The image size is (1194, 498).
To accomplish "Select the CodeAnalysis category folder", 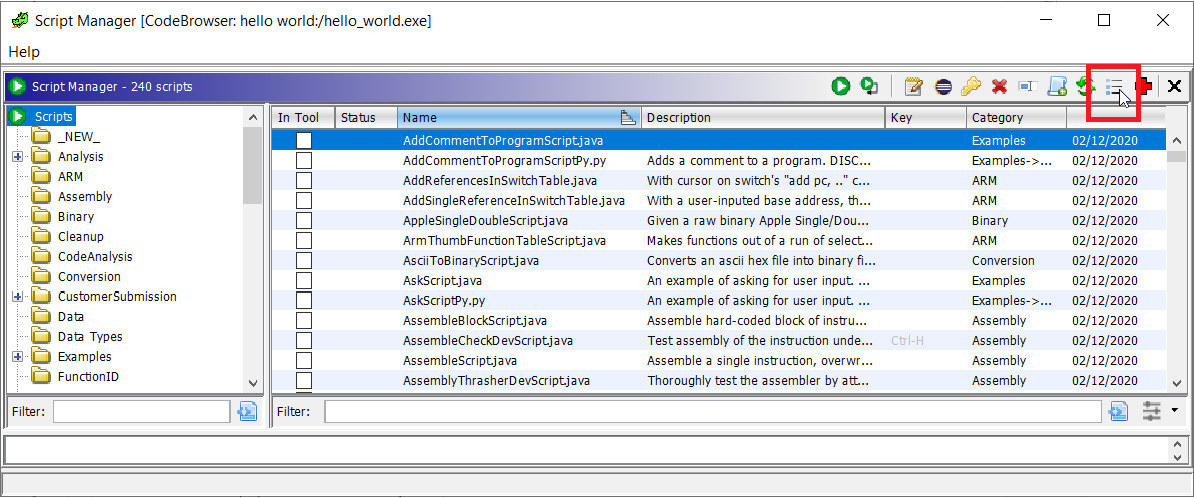I will click(x=95, y=257).
